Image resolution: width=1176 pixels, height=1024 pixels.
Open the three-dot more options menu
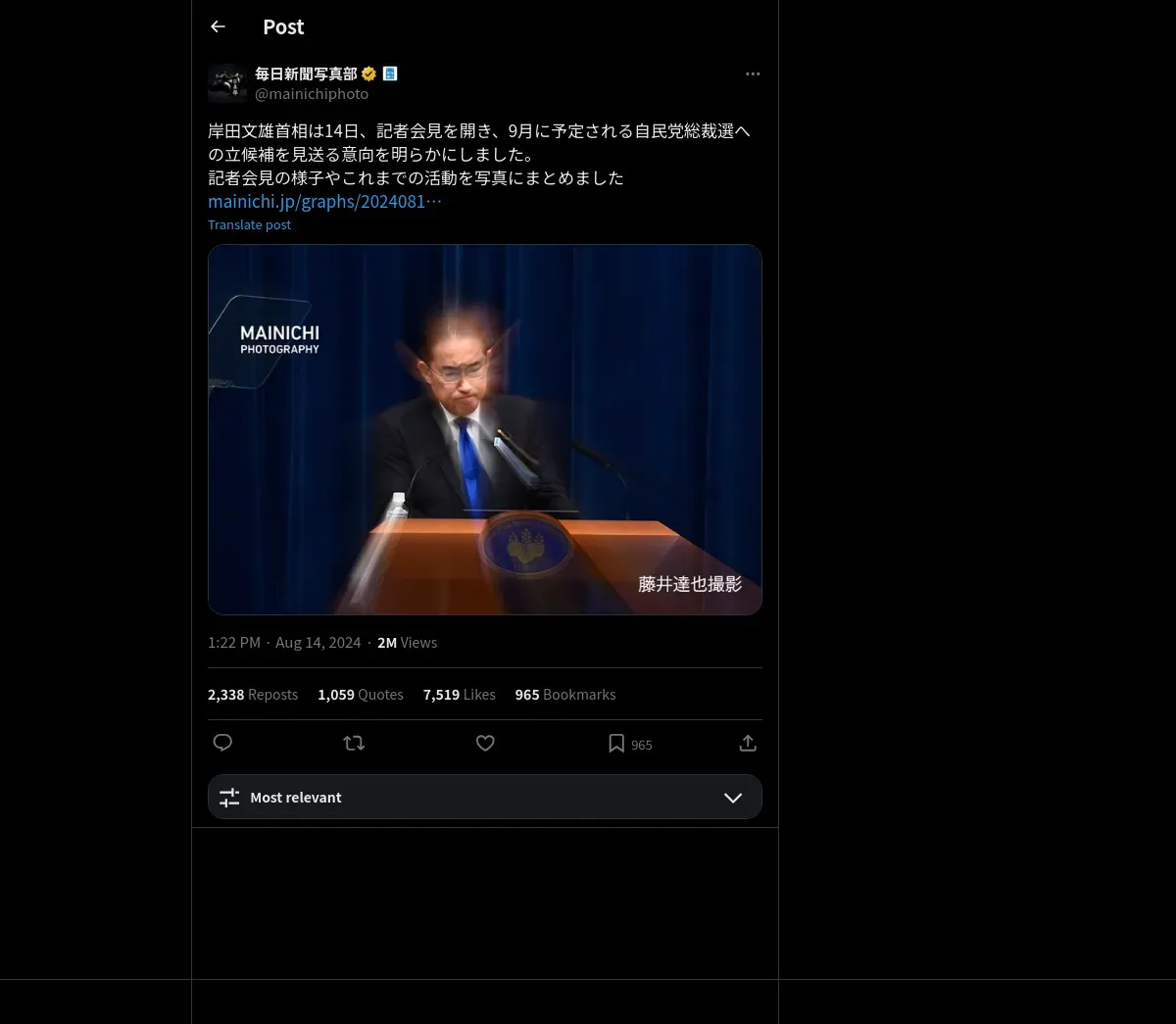753,73
